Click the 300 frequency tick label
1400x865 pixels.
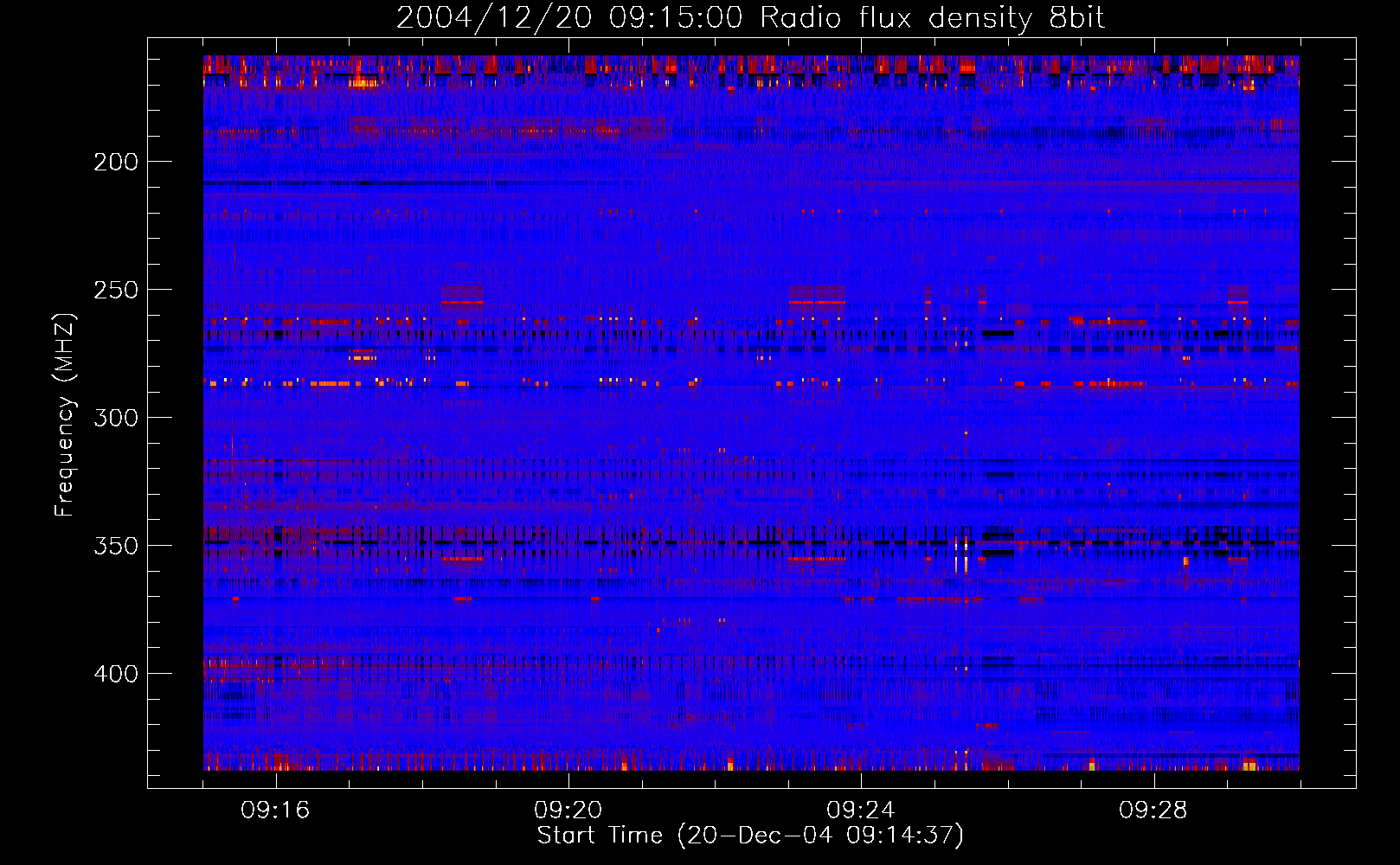tap(116, 418)
